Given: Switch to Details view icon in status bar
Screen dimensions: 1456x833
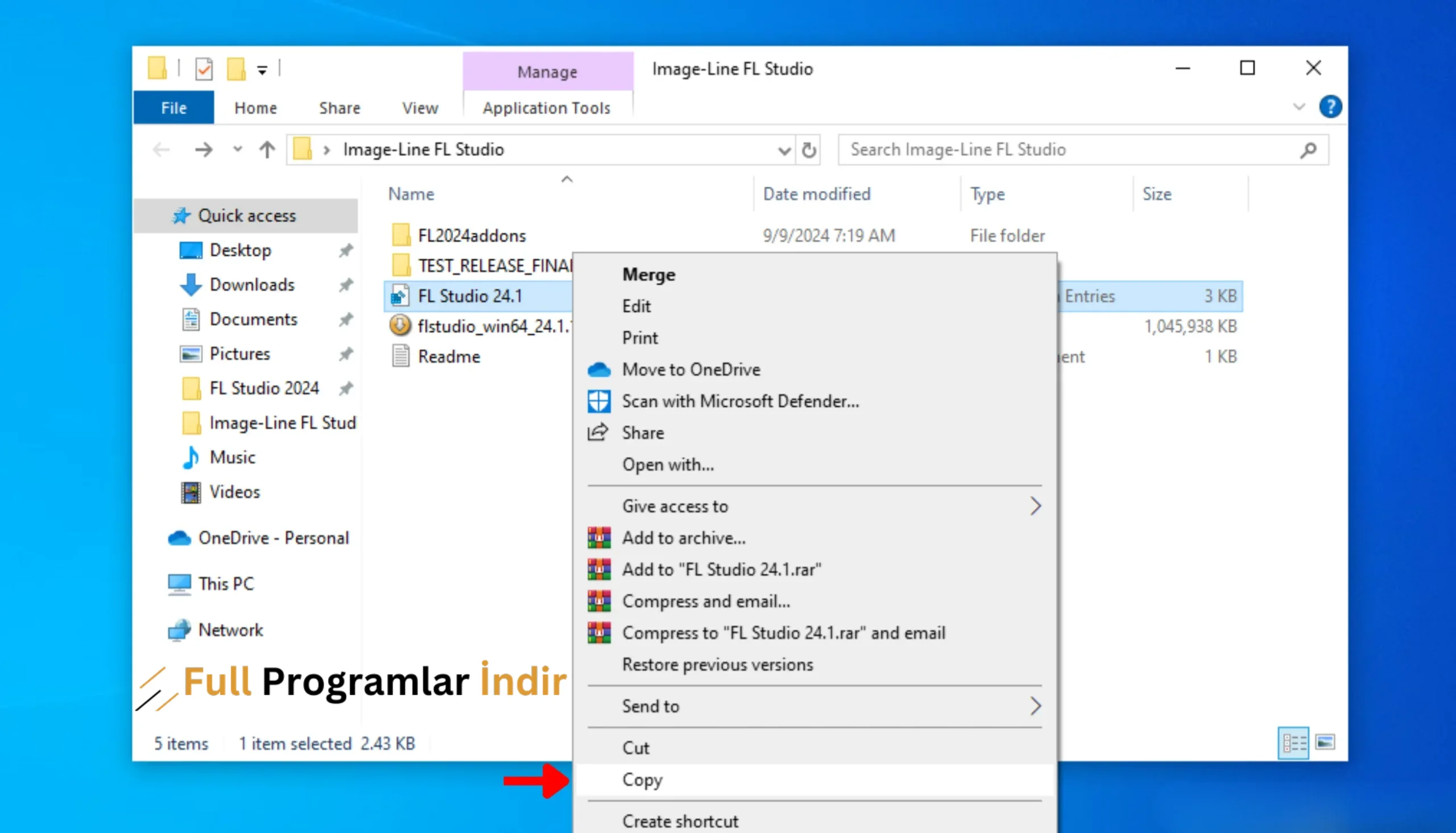Looking at the screenshot, I should coord(1293,743).
